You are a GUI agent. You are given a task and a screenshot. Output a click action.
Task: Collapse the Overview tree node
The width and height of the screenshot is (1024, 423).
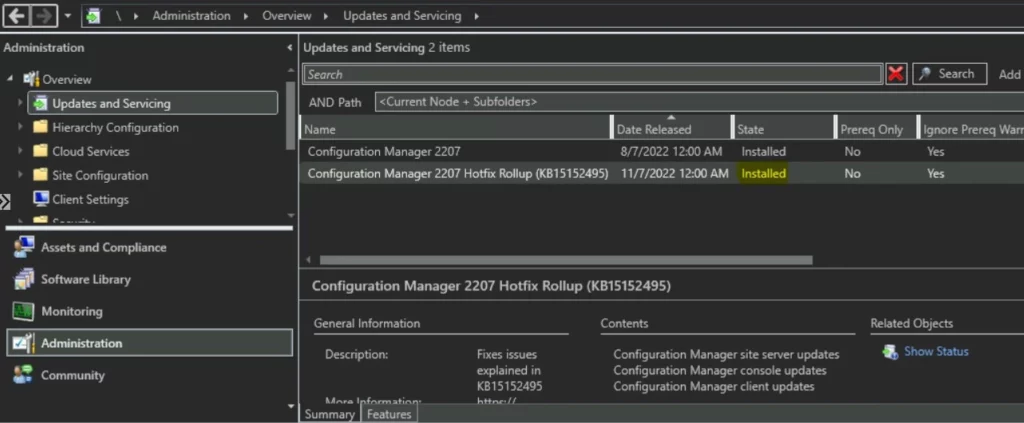10,79
